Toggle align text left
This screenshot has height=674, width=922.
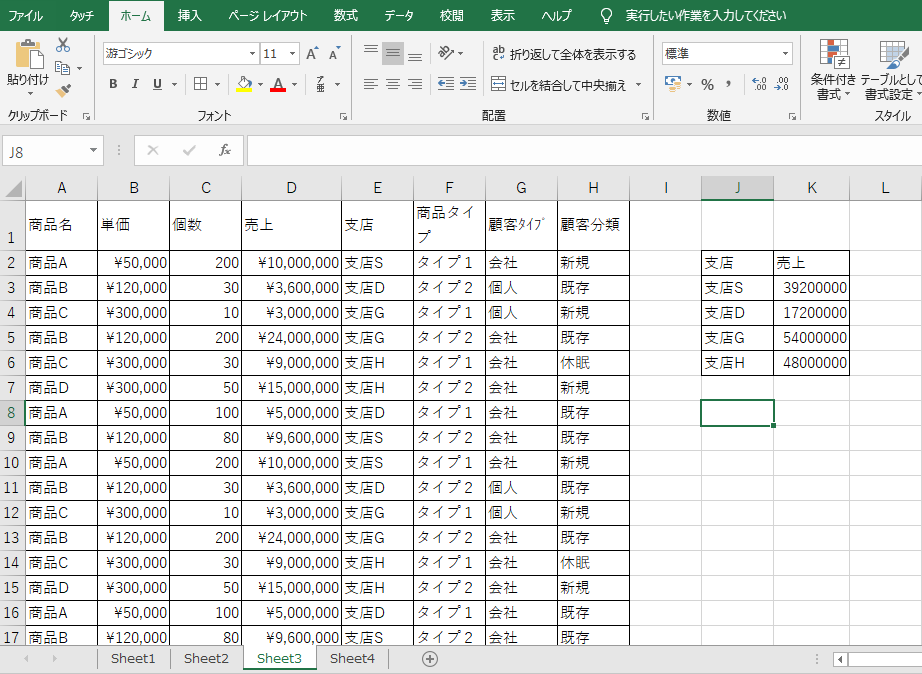tap(370, 84)
